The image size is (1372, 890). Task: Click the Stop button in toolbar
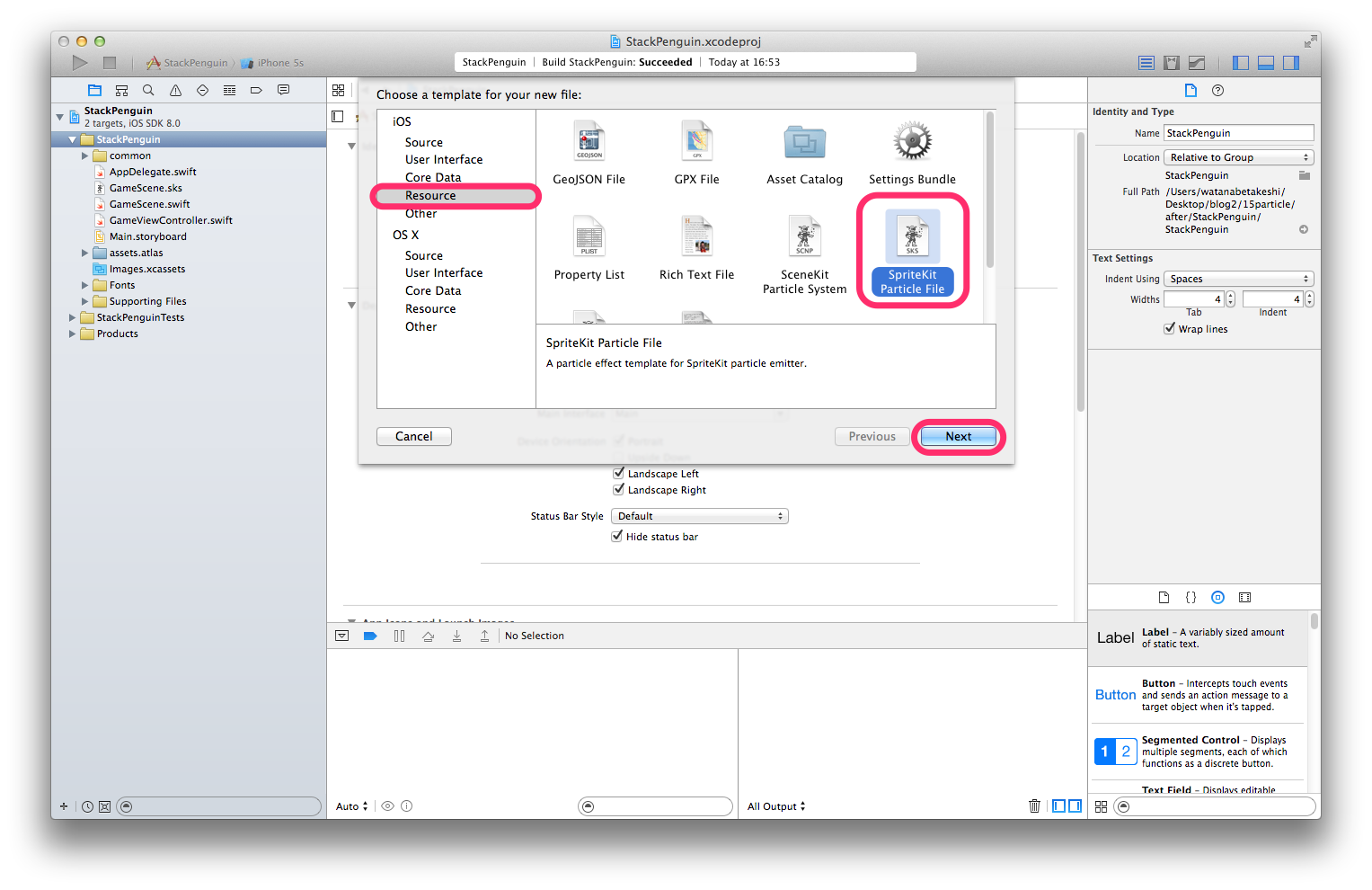point(110,62)
